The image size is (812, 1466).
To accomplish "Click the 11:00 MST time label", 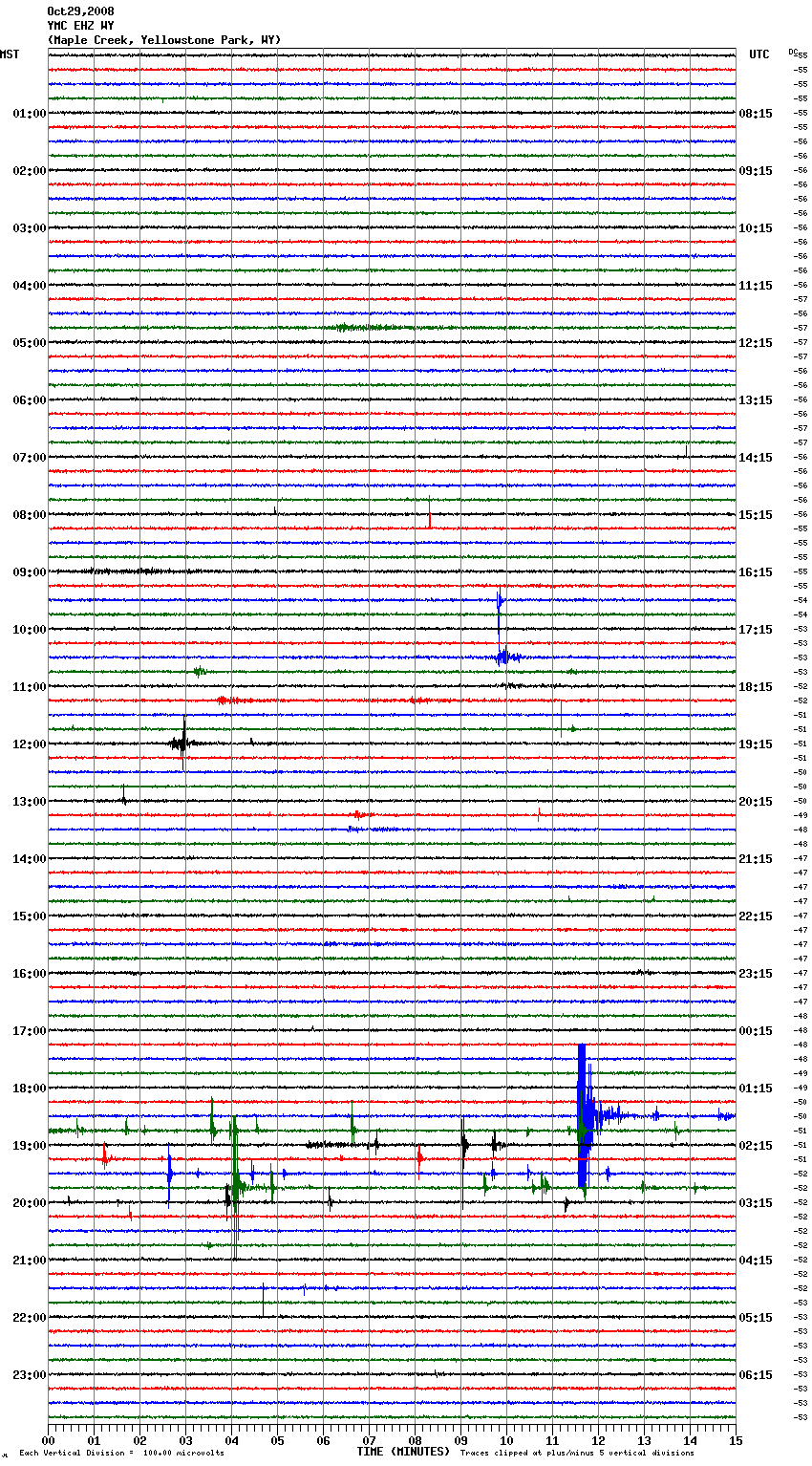I will click(x=29, y=687).
